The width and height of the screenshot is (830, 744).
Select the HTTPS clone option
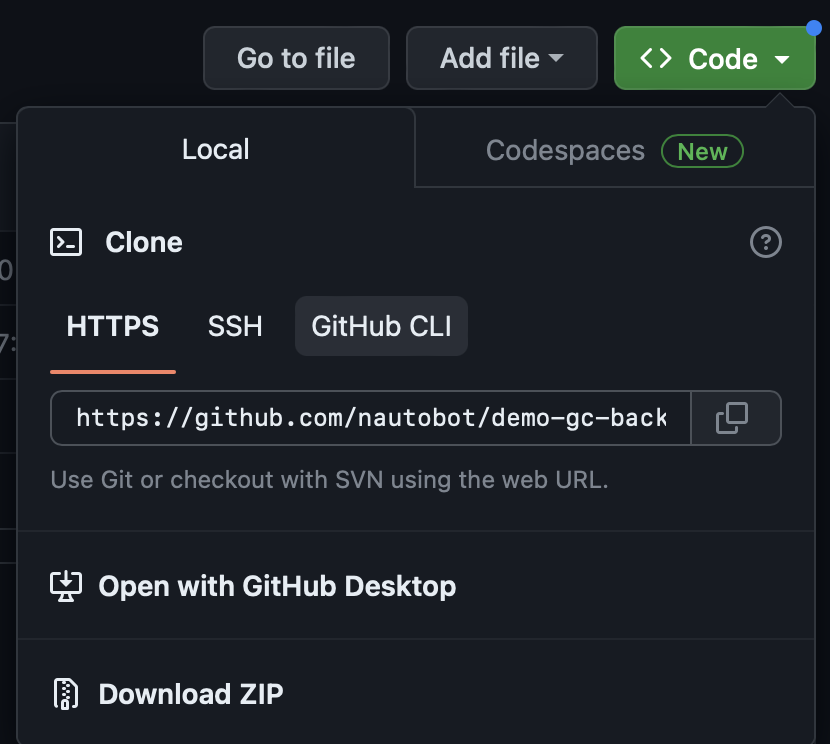pyautogui.click(x=113, y=326)
